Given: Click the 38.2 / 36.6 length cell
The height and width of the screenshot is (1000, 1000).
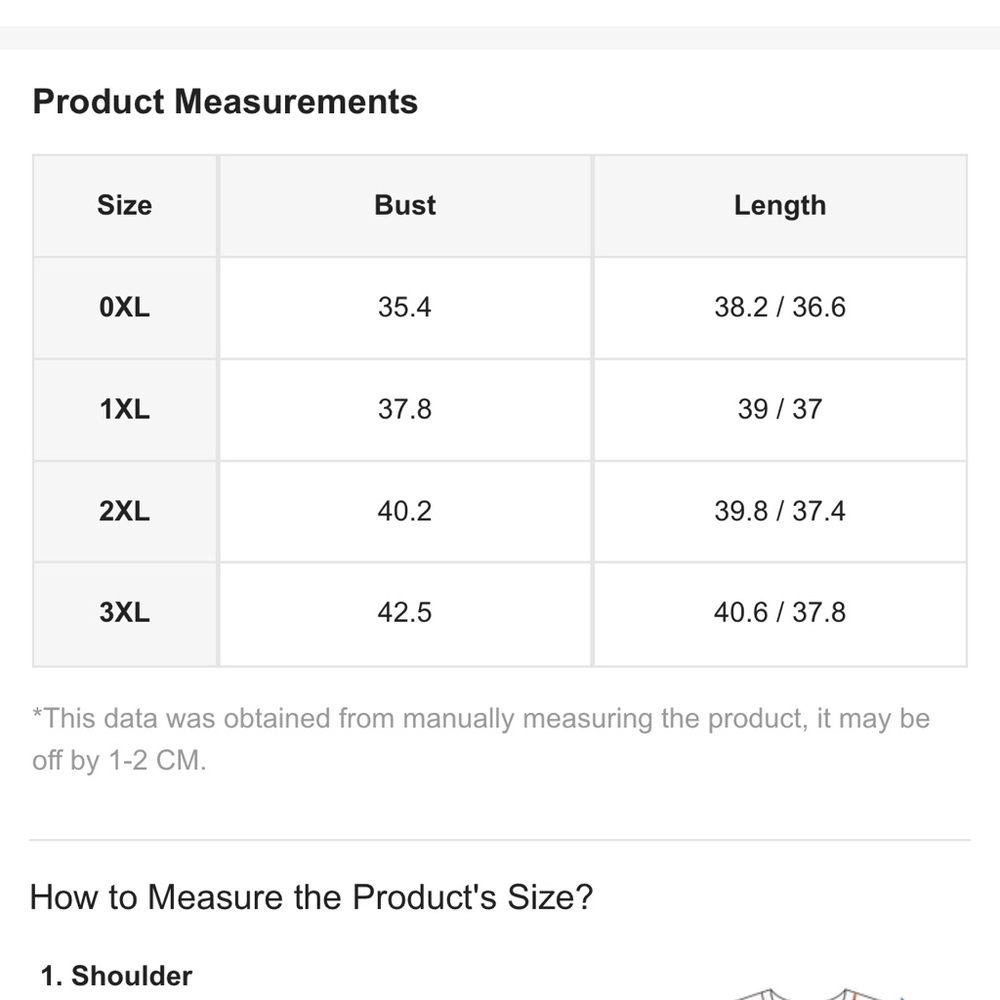Looking at the screenshot, I should 780,307.
